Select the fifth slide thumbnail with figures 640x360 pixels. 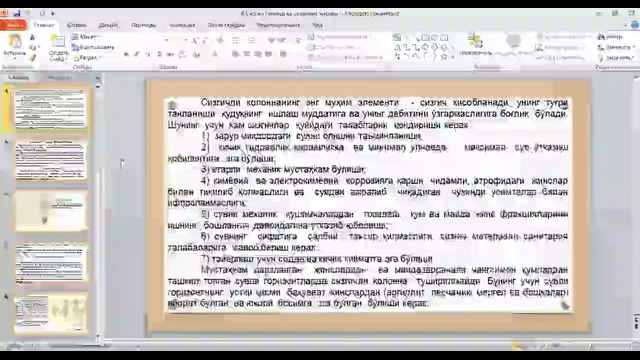[x=50, y=313]
